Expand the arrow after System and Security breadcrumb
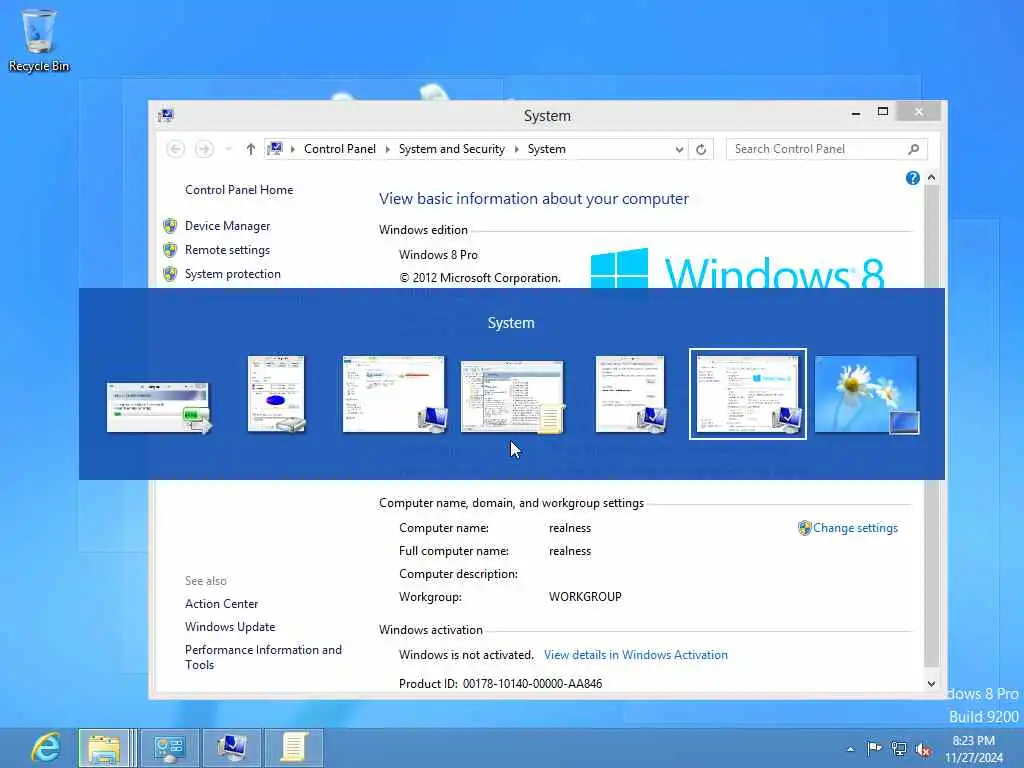The height and width of the screenshot is (768, 1024). tap(516, 150)
